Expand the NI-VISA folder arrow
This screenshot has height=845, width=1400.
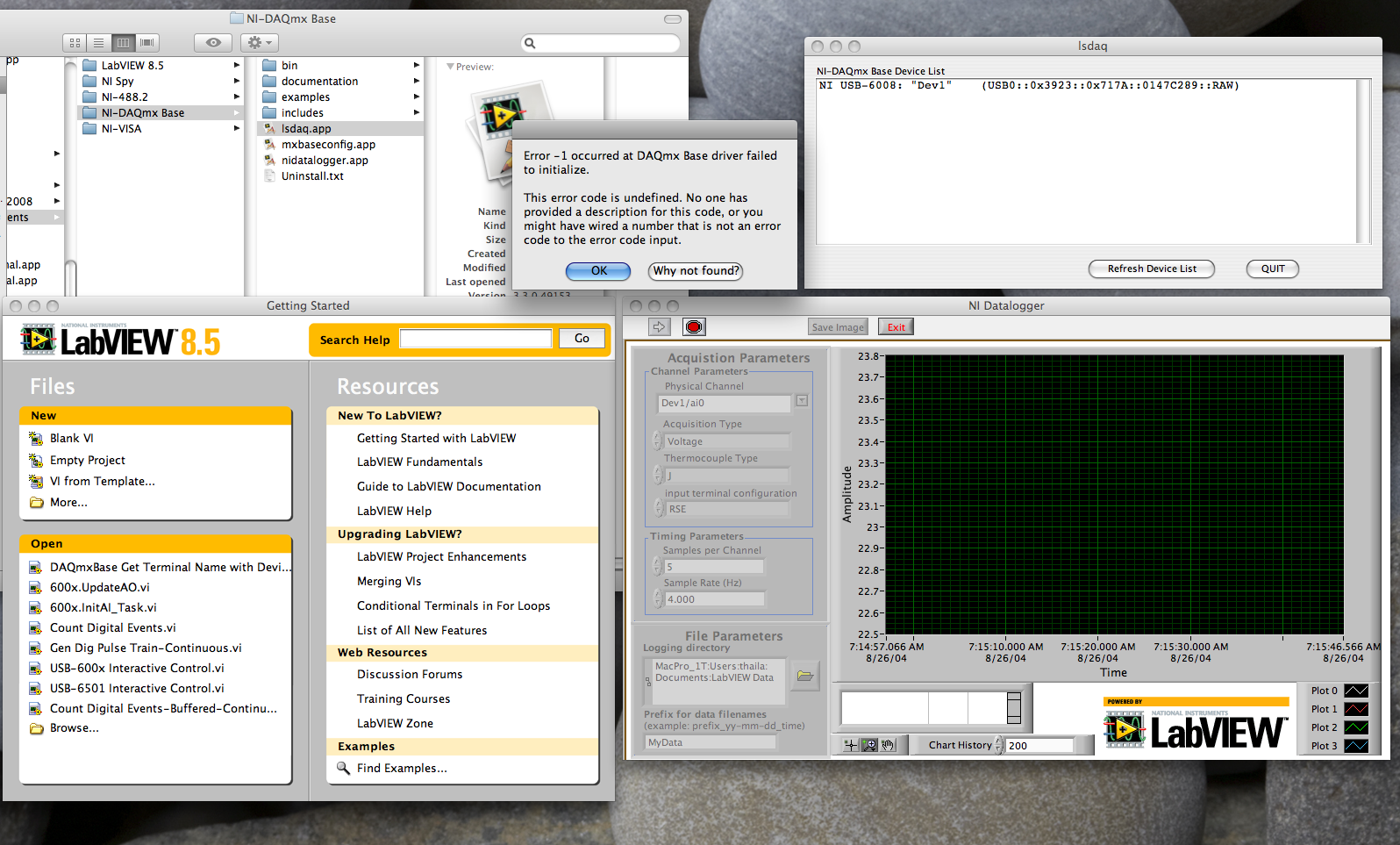tap(237, 128)
